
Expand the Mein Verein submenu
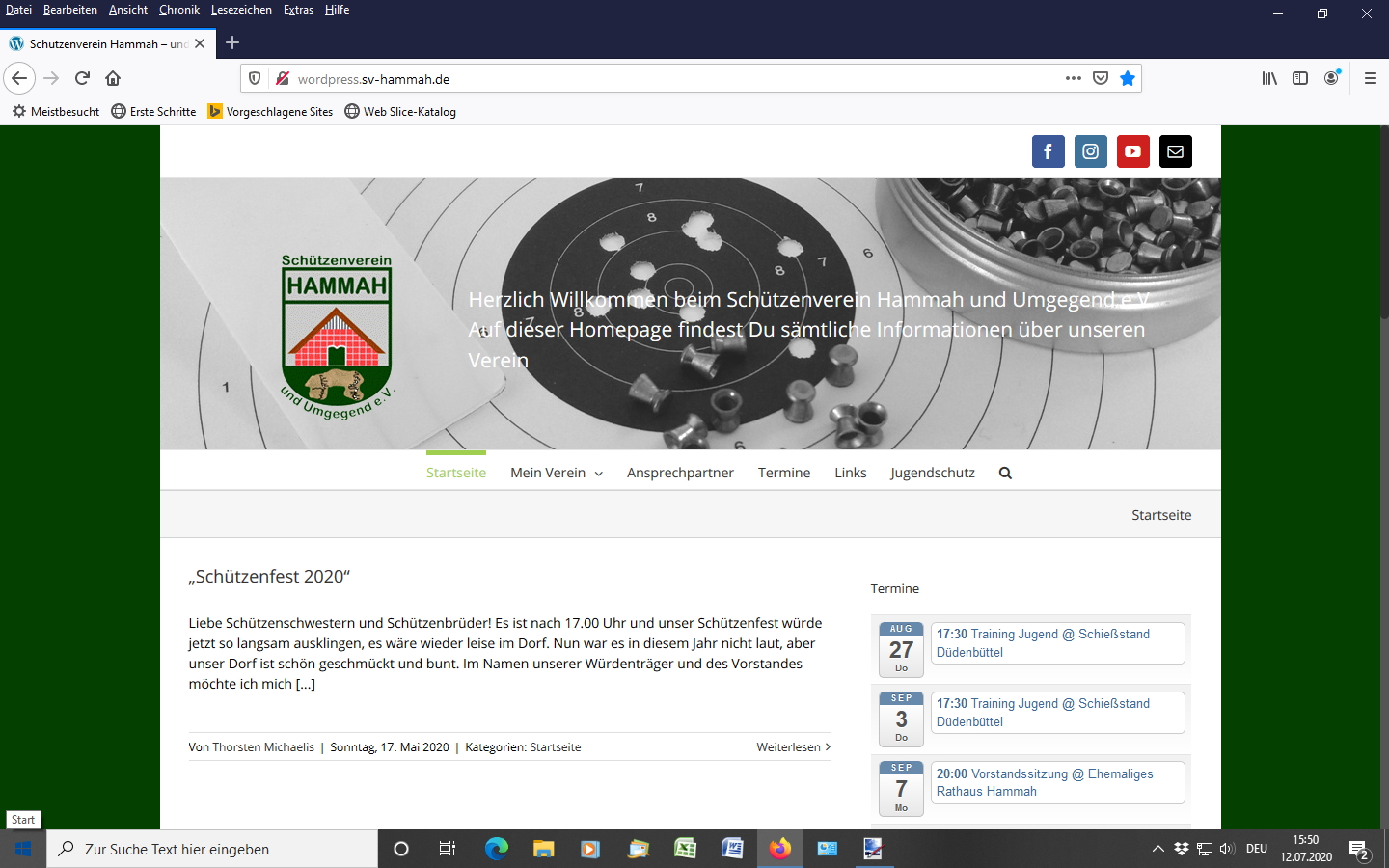coord(557,473)
